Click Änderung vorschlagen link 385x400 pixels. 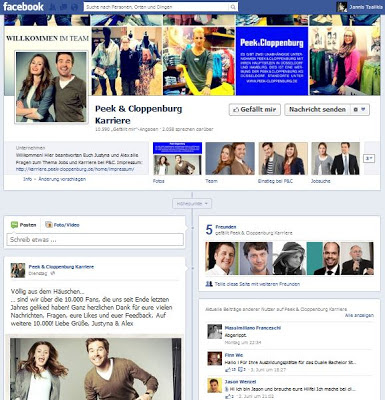click(x=62, y=179)
